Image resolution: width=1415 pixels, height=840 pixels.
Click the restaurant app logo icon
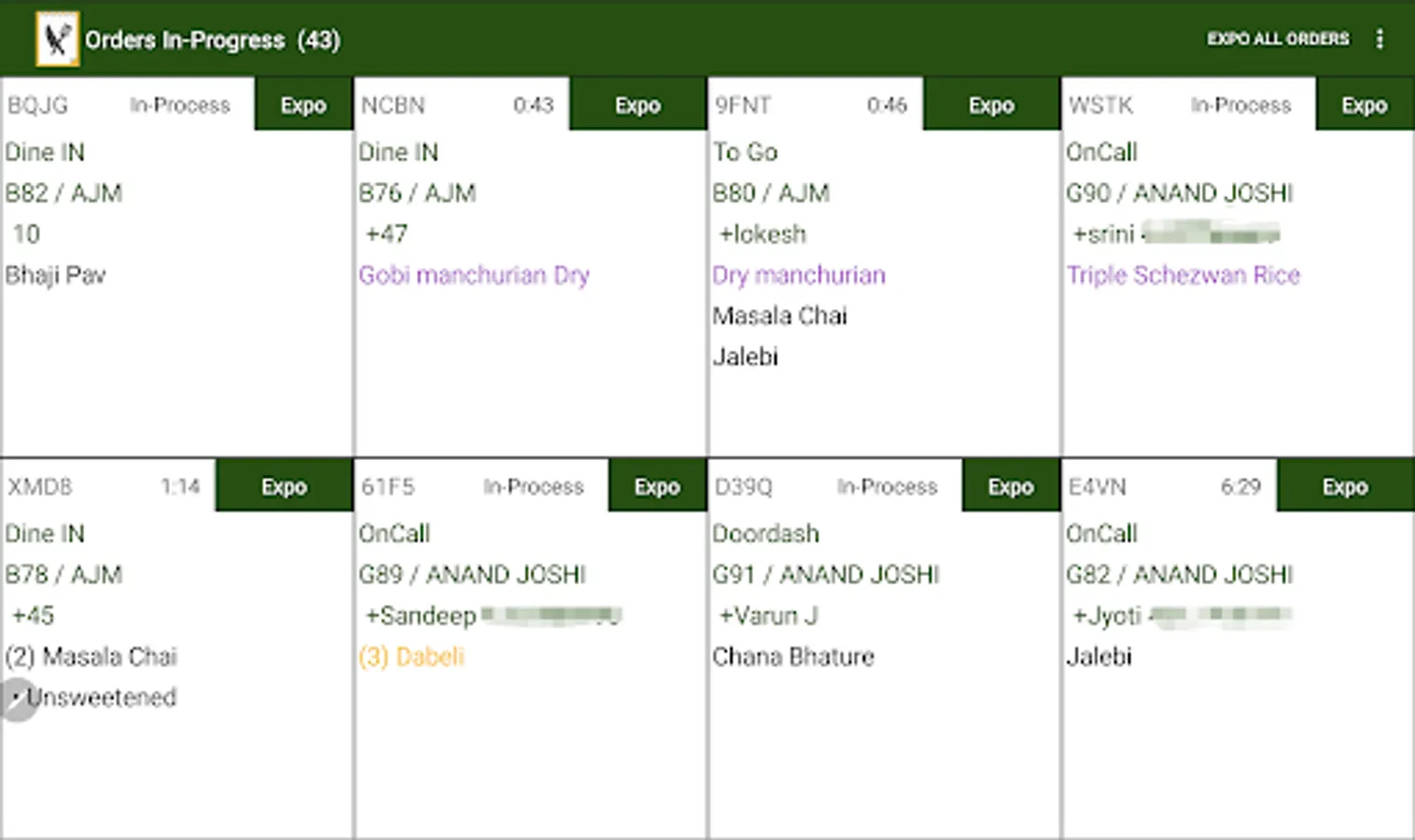pyautogui.click(x=57, y=39)
